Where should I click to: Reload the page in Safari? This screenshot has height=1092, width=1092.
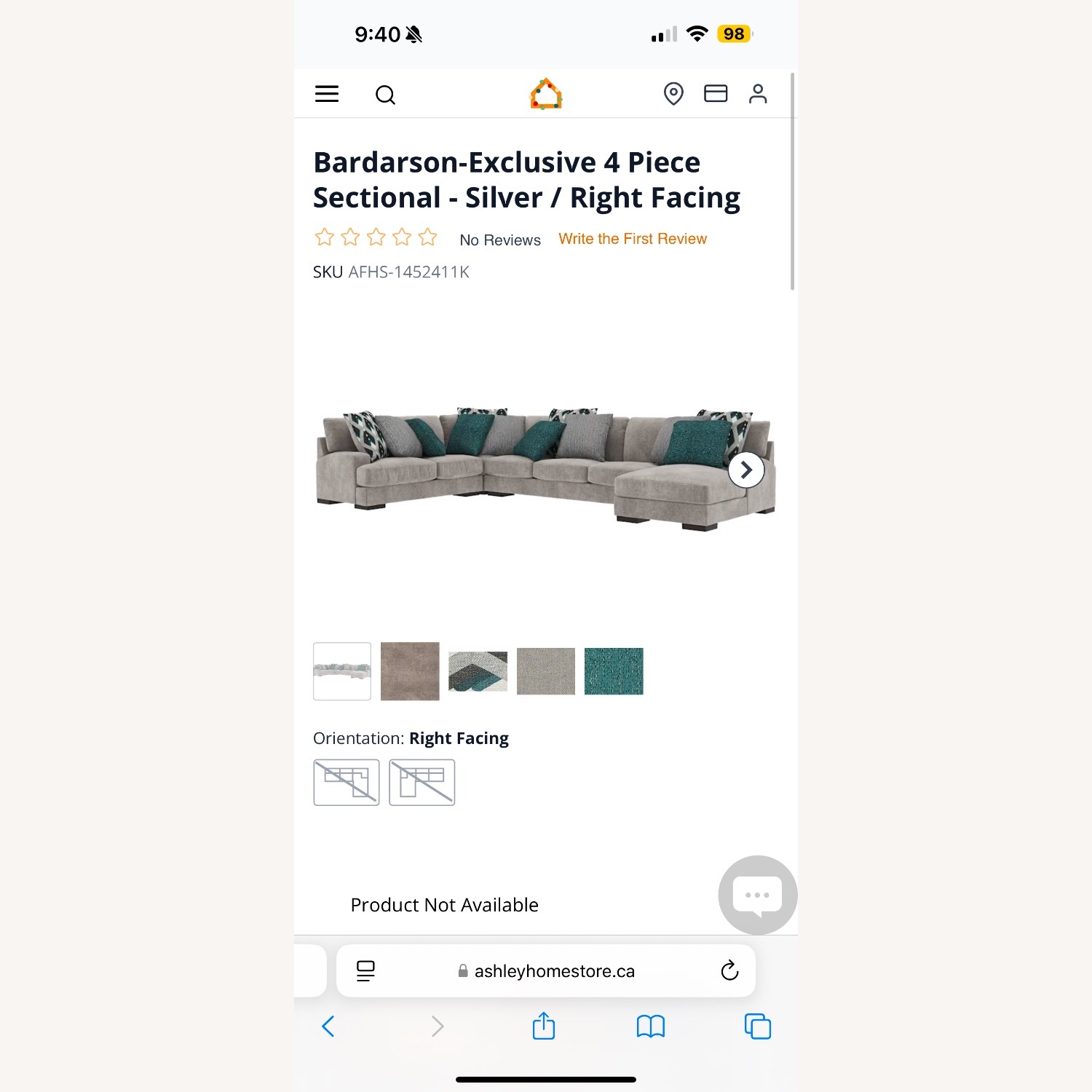(729, 970)
